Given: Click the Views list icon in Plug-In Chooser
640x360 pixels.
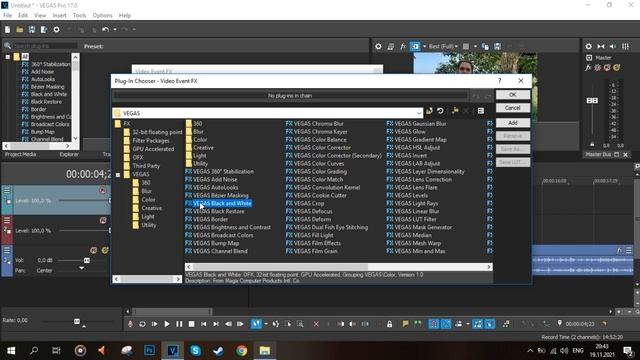Looking at the screenshot, I should pyautogui.click(x=481, y=111).
